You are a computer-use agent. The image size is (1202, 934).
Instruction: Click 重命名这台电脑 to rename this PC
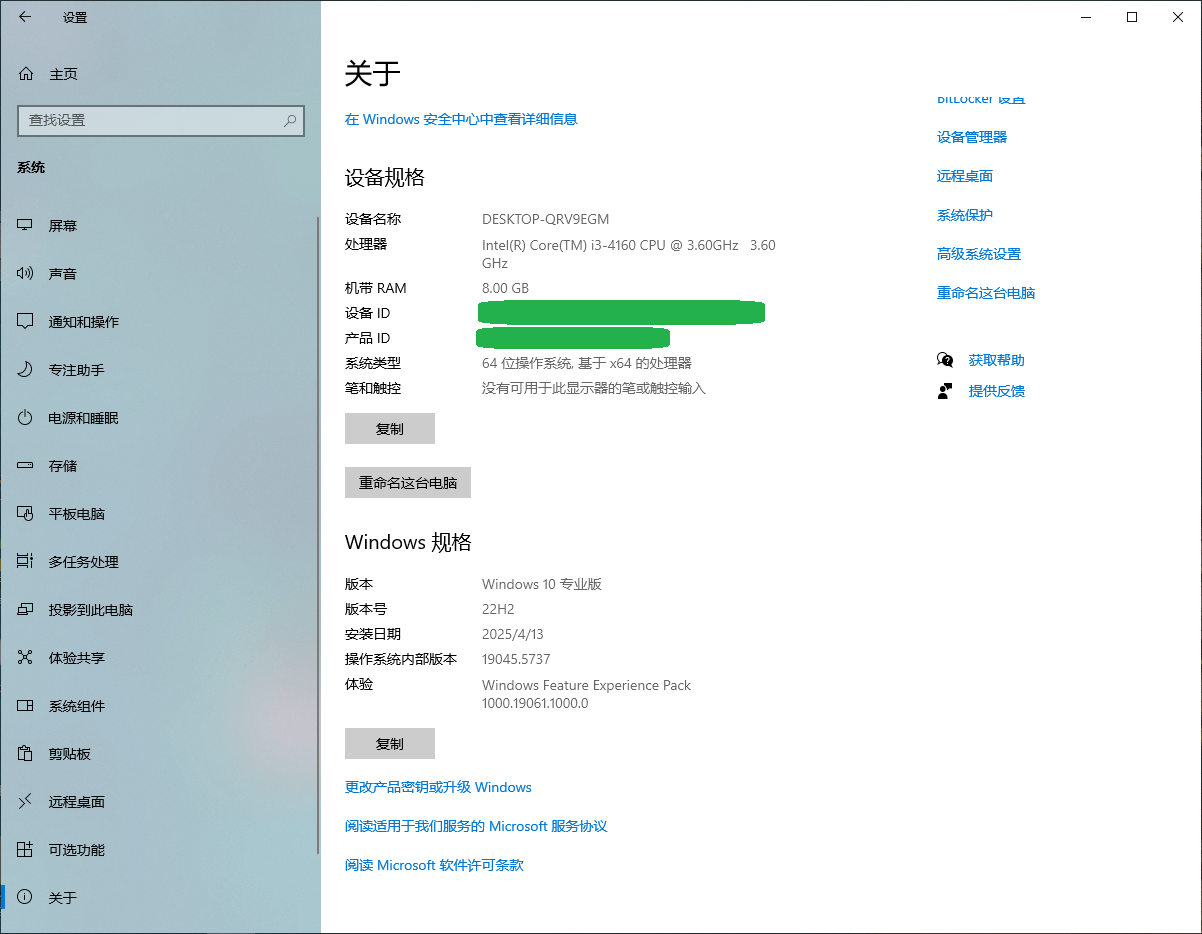(407, 482)
